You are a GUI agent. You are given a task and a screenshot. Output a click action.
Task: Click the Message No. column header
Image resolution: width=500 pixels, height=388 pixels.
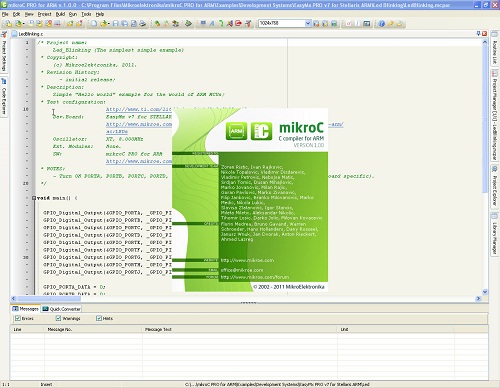[93, 329]
